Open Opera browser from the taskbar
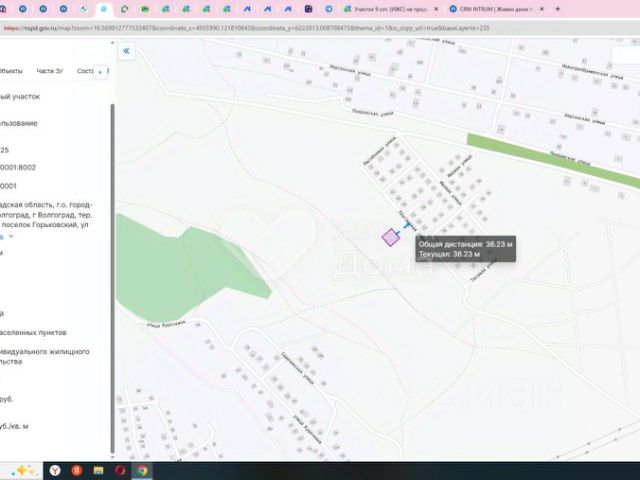Image resolution: width=640 pixels, height=480 pixels. [120, 471]
